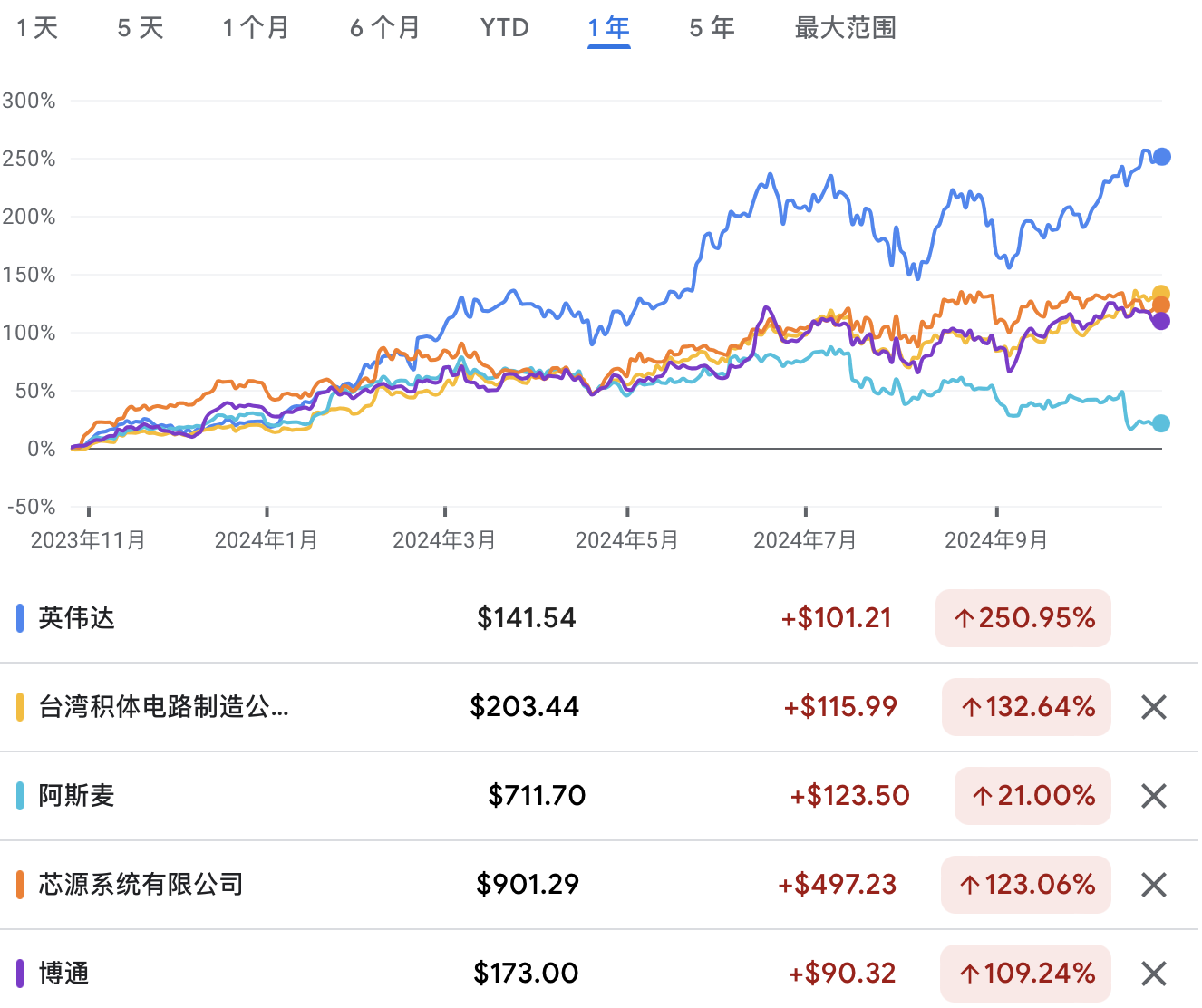Viewport: 1202px width, 1008px height.
Task: Click the cyan endpoint dot on chart
Action: (1161, 423)
